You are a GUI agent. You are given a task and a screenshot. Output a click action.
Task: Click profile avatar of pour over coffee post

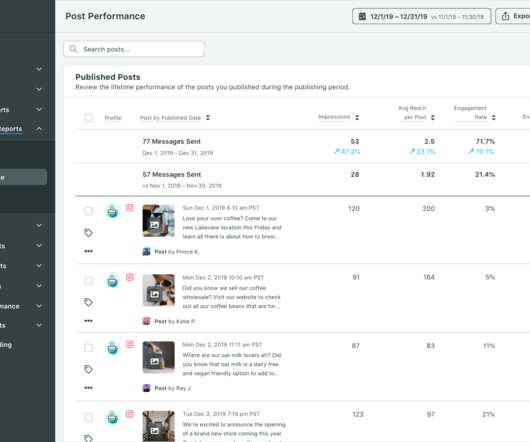pos(113,212)
